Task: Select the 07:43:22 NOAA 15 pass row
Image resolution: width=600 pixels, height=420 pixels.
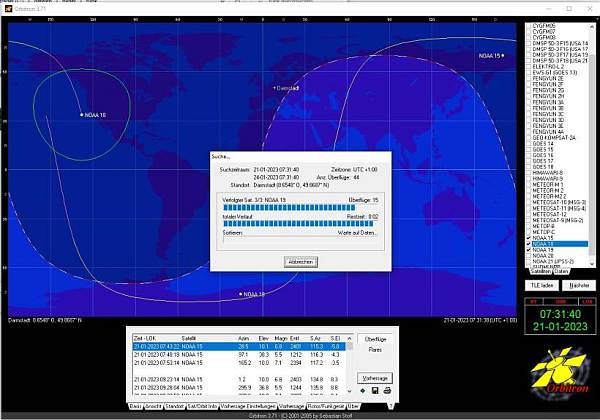Action: coord(239,347)
